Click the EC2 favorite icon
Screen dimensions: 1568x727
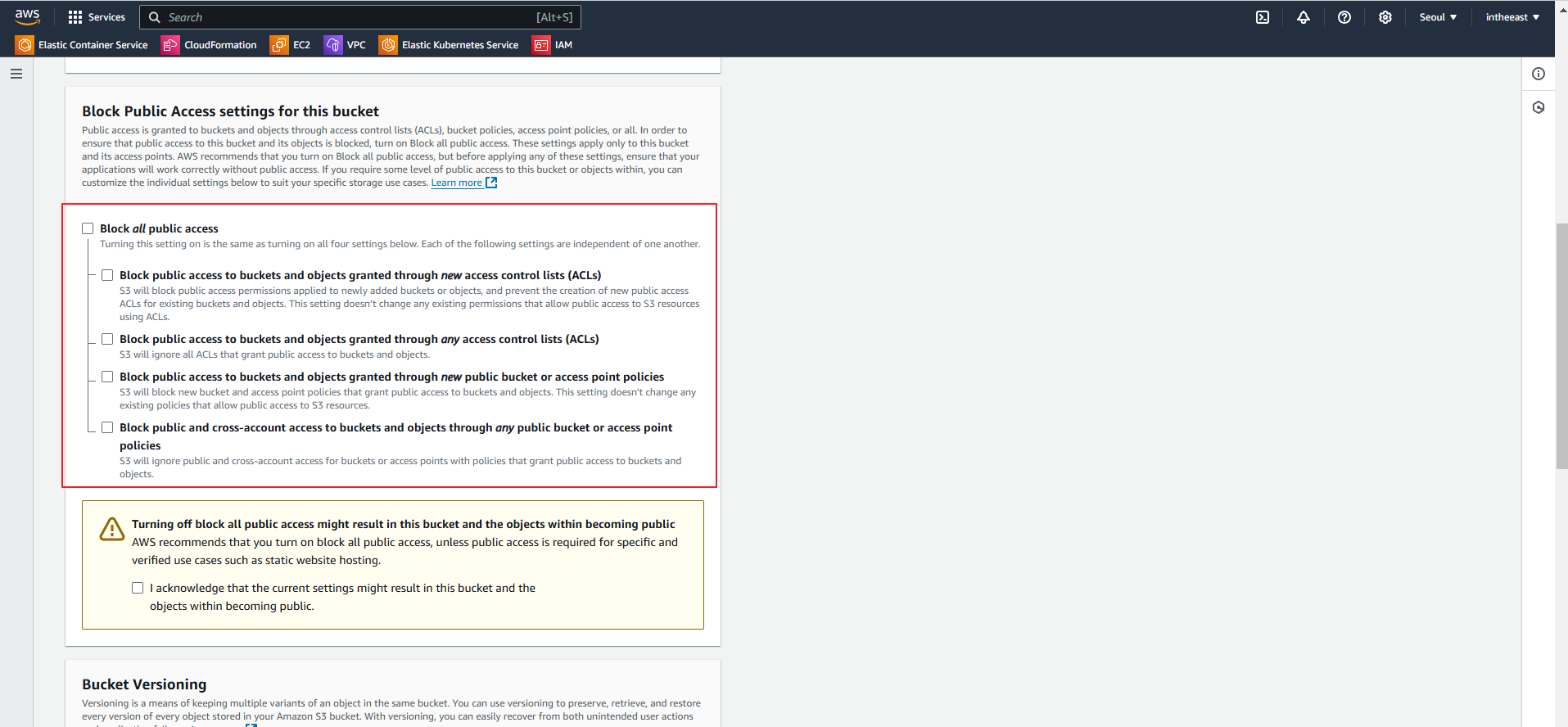pyautogui.click(x=279, y=45)
